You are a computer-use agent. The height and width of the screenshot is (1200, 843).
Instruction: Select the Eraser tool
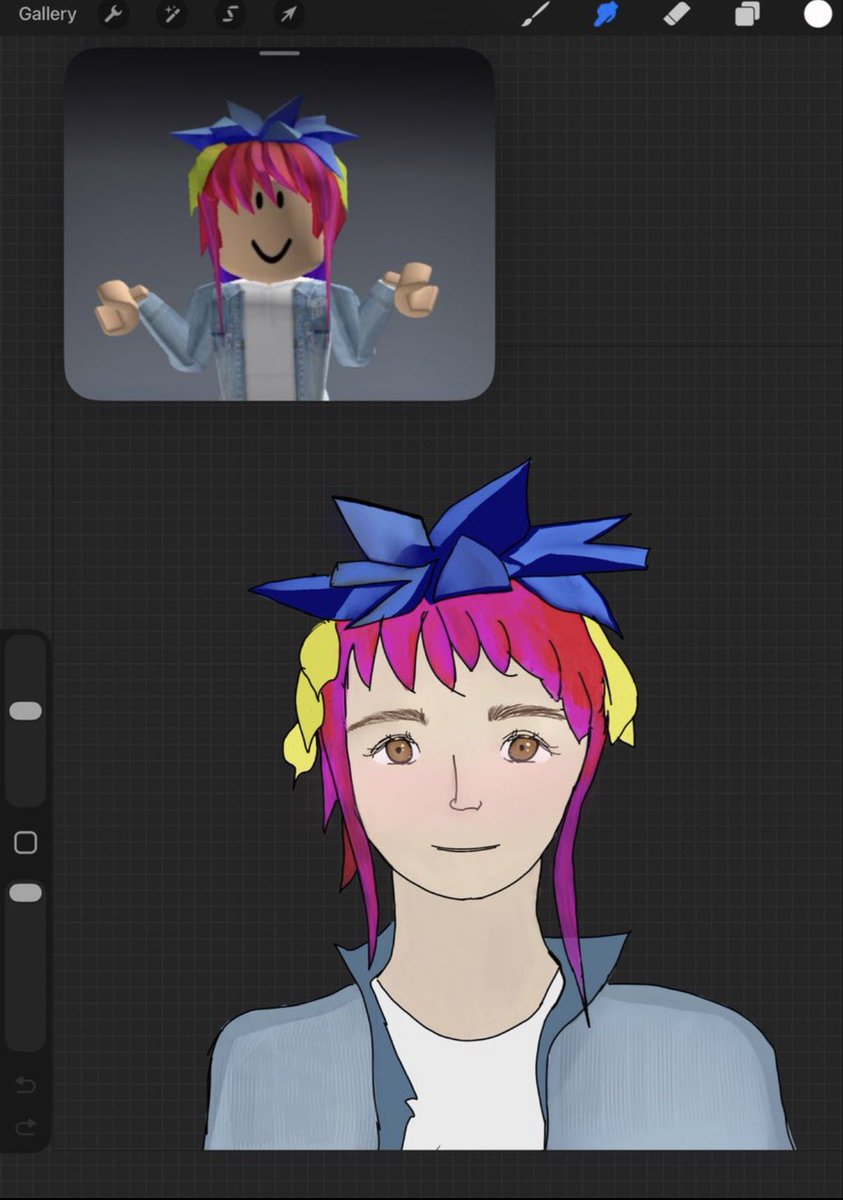pyautogui.click(x=677, y=14)
